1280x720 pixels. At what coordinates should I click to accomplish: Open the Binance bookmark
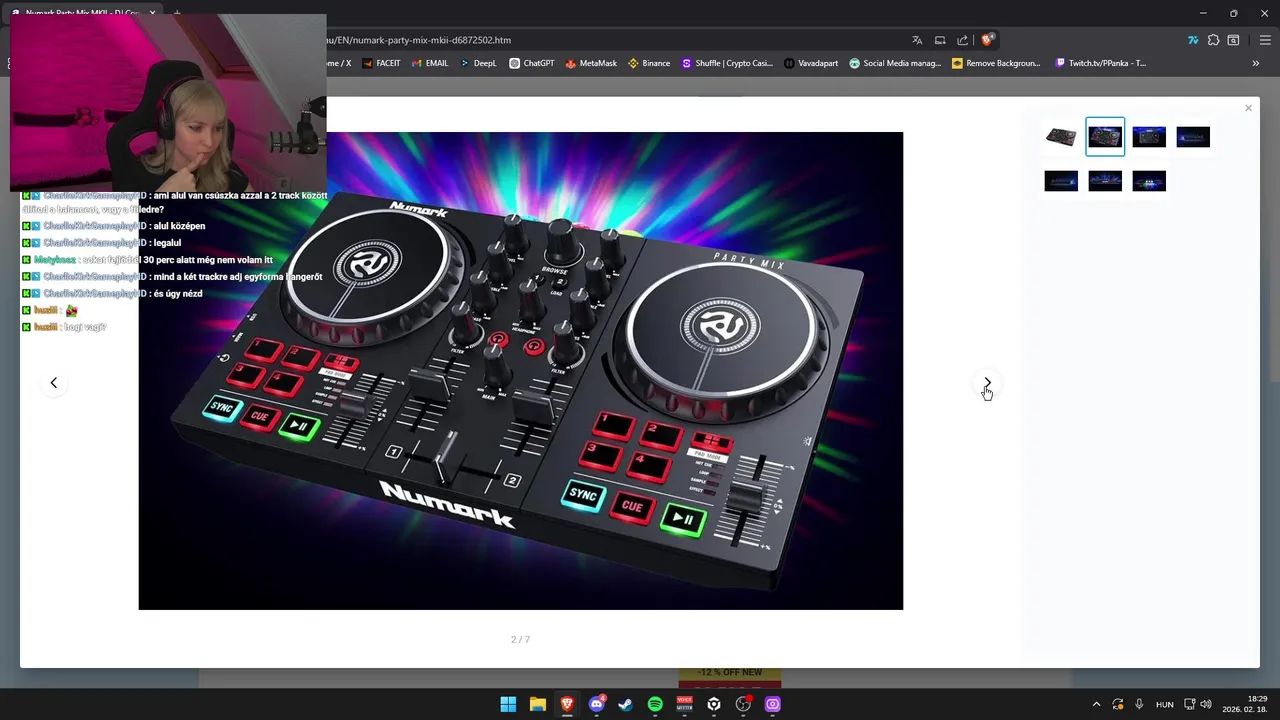[x=649, y=63]
